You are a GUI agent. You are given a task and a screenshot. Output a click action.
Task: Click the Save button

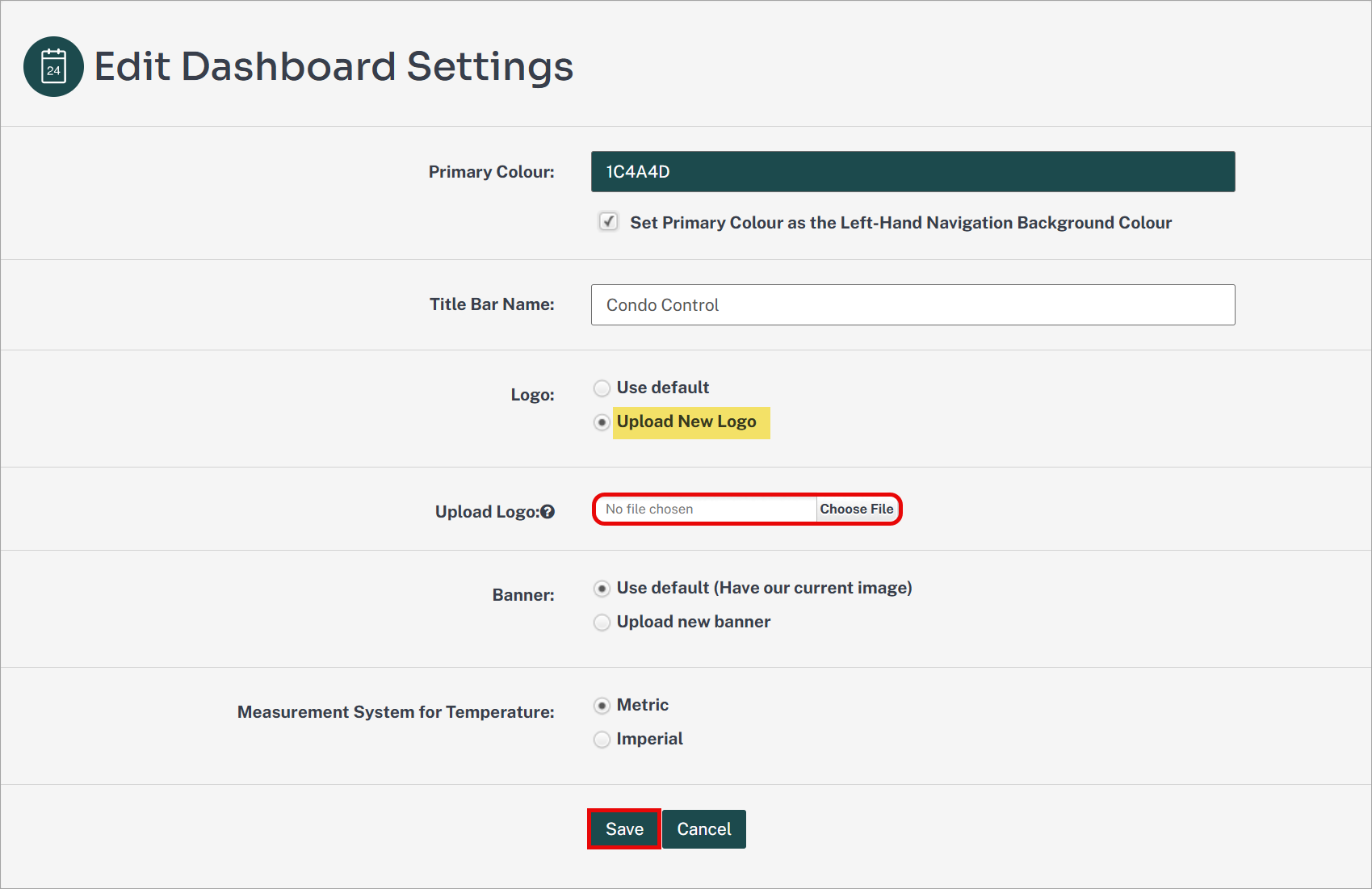624,829
